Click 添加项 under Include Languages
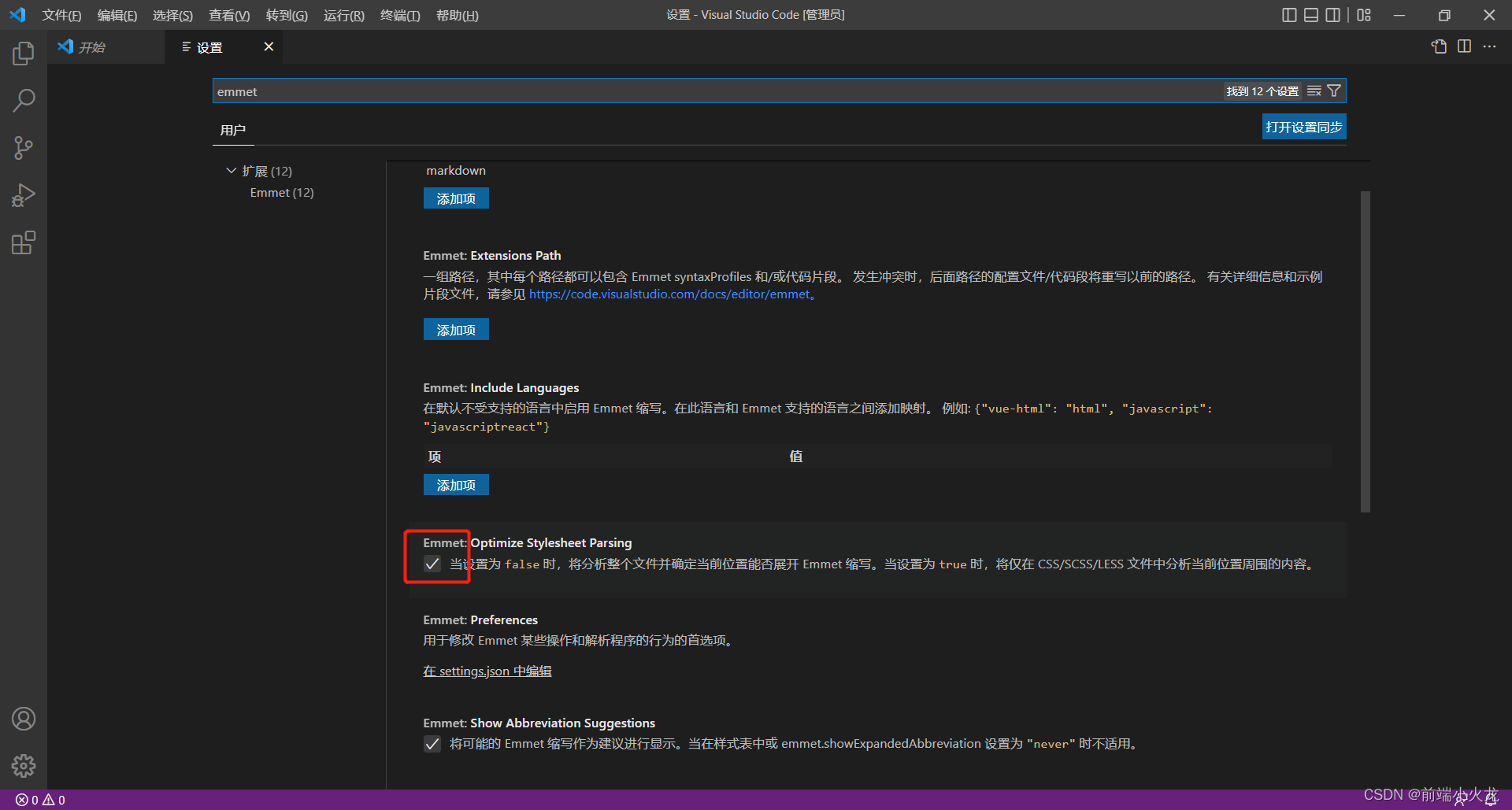This screenshot has width=1512, height=810. [x=456, y=485]
